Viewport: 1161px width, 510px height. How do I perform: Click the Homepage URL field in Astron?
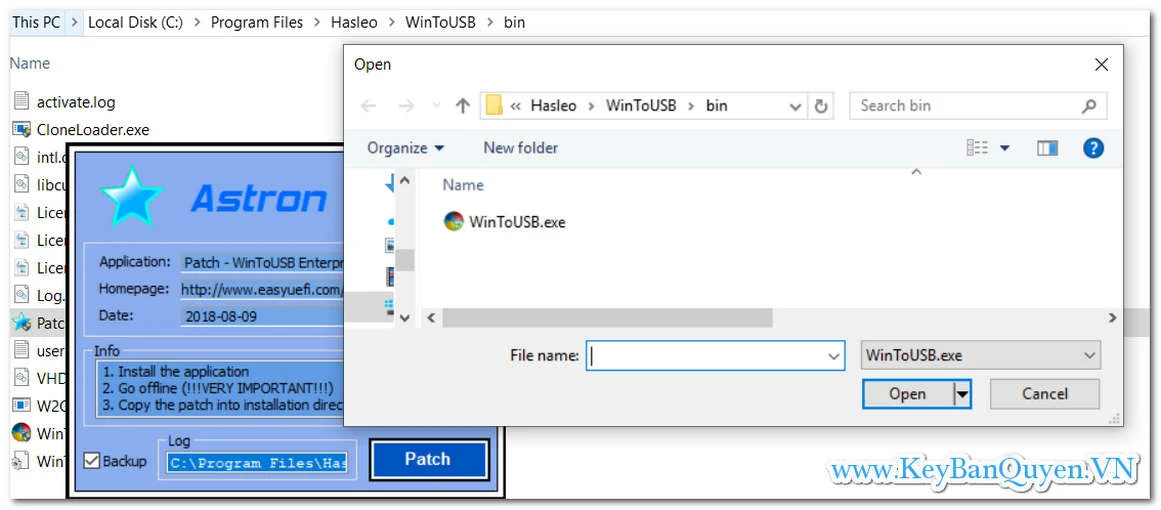[263, 289]
